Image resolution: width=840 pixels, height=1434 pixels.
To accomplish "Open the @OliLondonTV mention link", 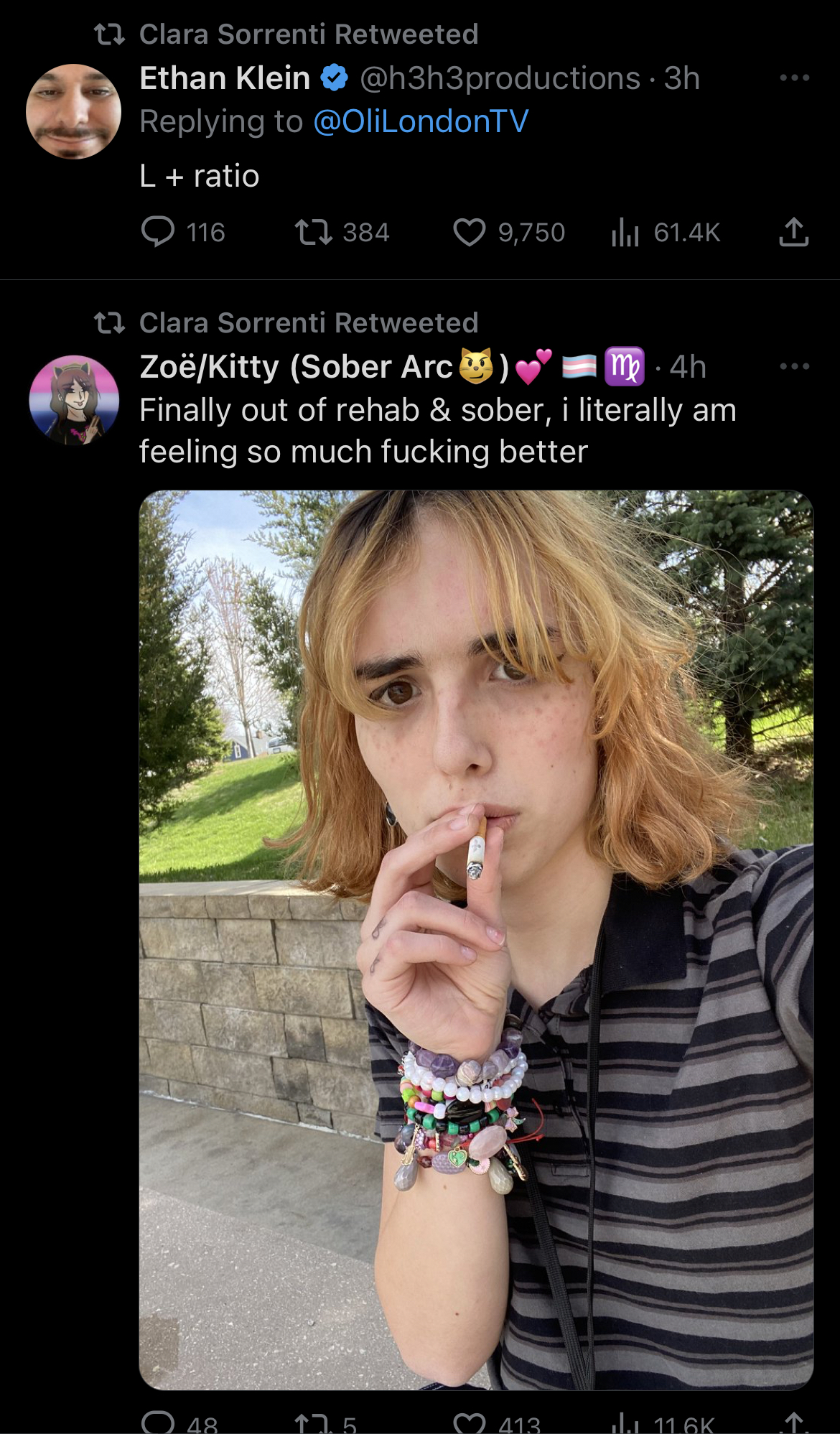I will 421,121.
